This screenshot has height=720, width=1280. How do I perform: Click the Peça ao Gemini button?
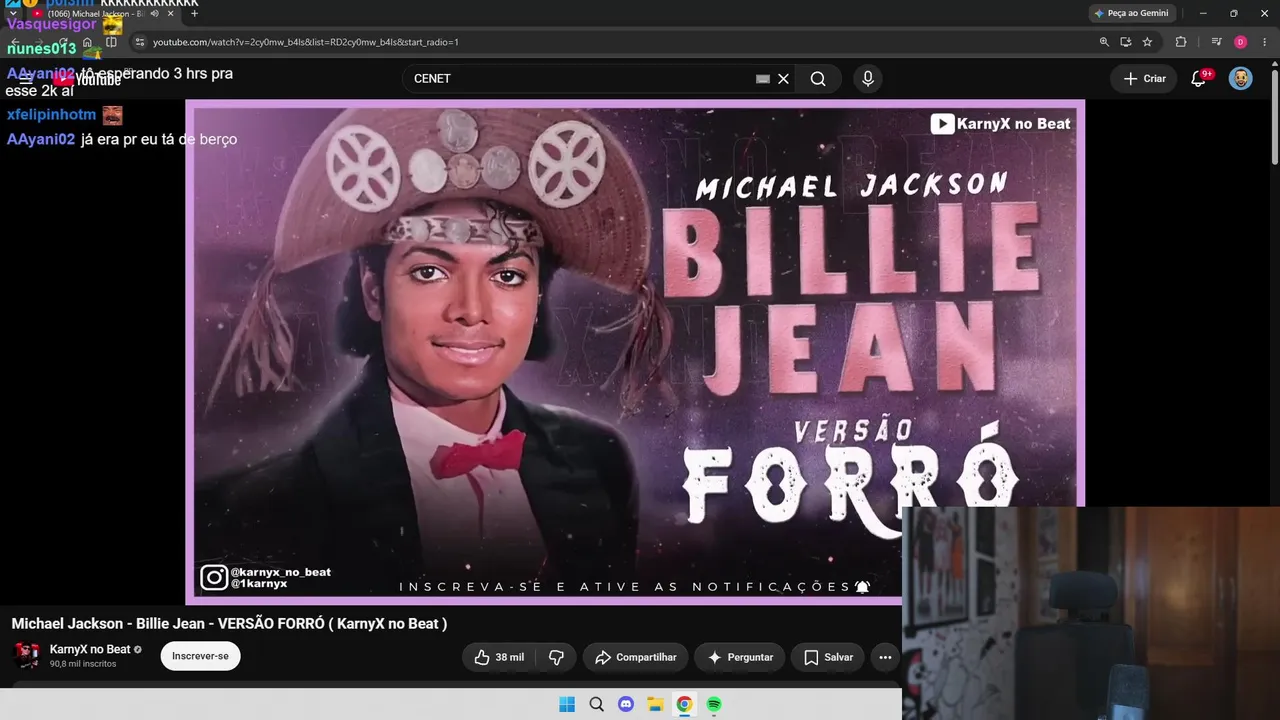coord(1132,13)
